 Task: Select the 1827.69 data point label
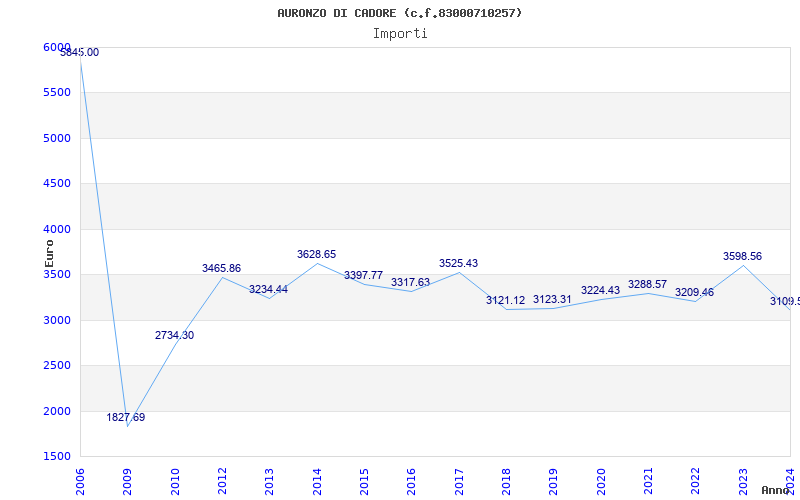pyautogui.click(x=126, y=417)
